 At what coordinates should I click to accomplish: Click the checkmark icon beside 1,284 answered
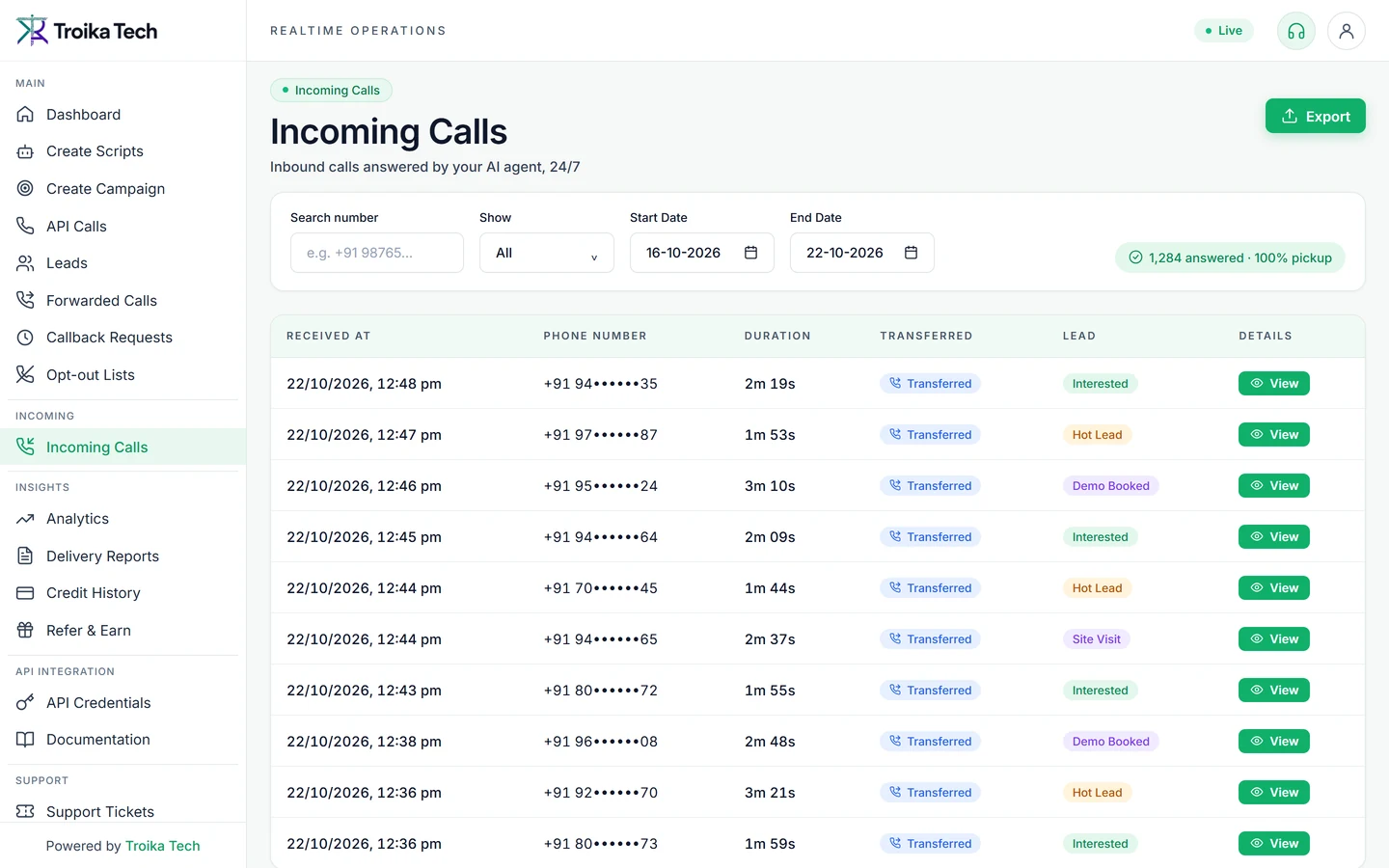point(1135,258)
